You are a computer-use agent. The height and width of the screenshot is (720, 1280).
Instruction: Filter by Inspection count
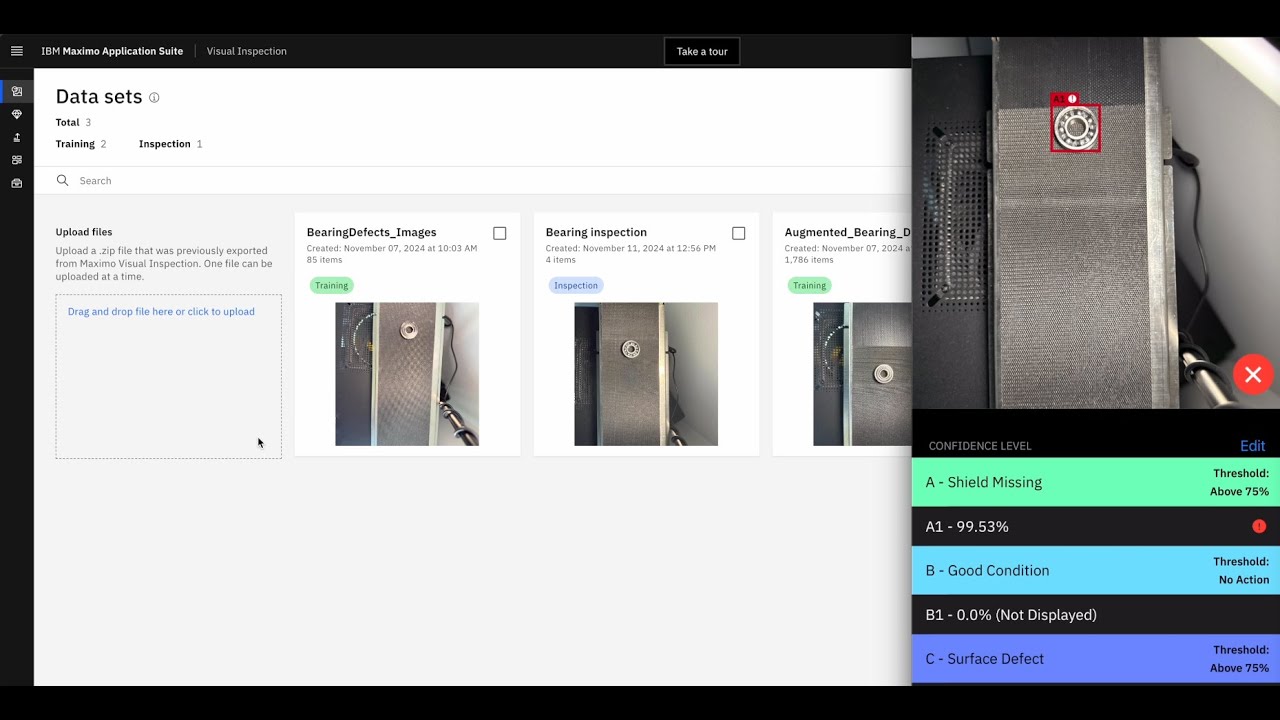click(x=171, y=144)
